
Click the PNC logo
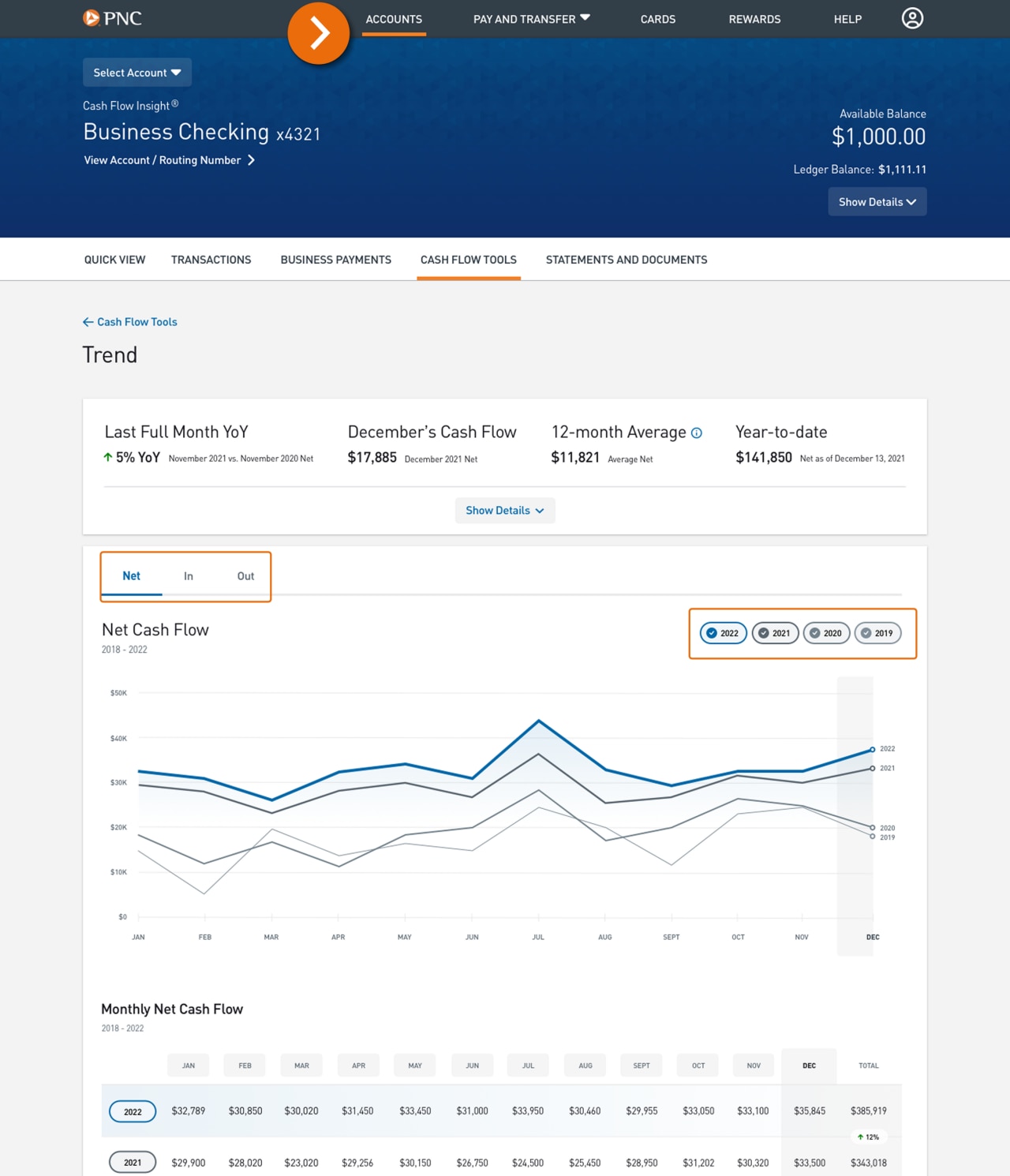(x=112, y=18)
